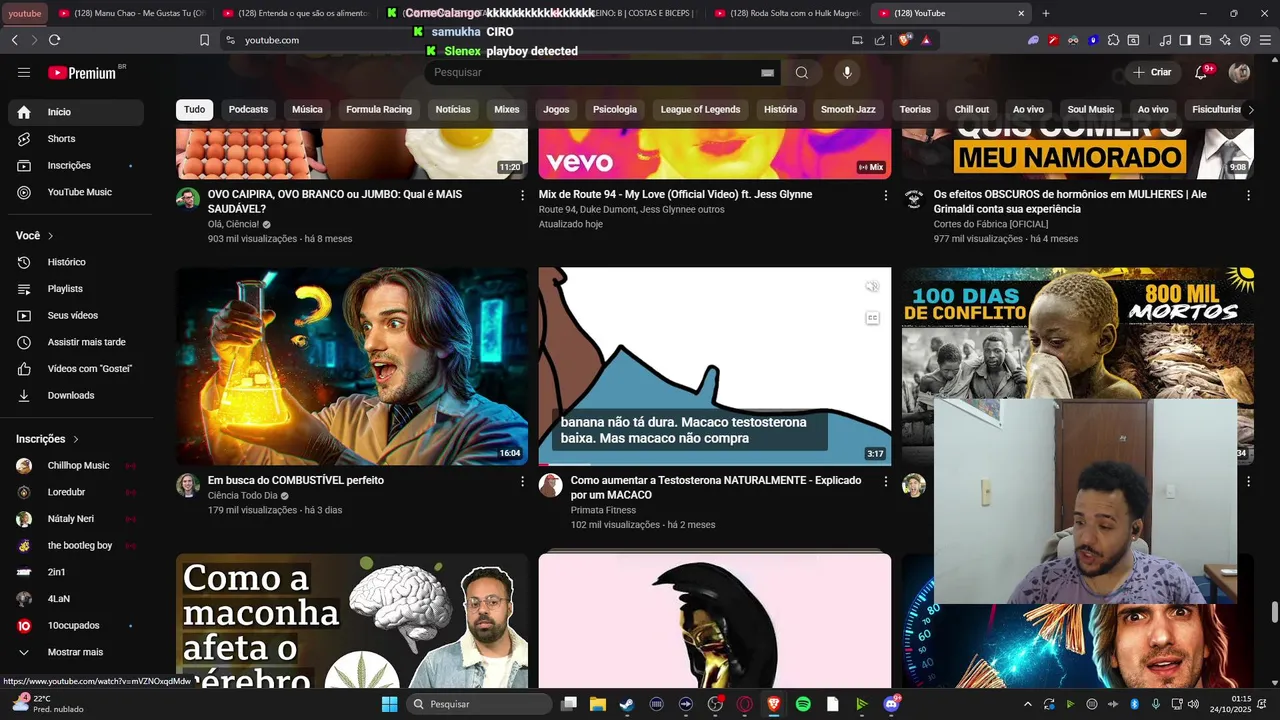
Task: Open the Brave Wallet icon
Action: pyautogui.click(x=1205, y=40)
